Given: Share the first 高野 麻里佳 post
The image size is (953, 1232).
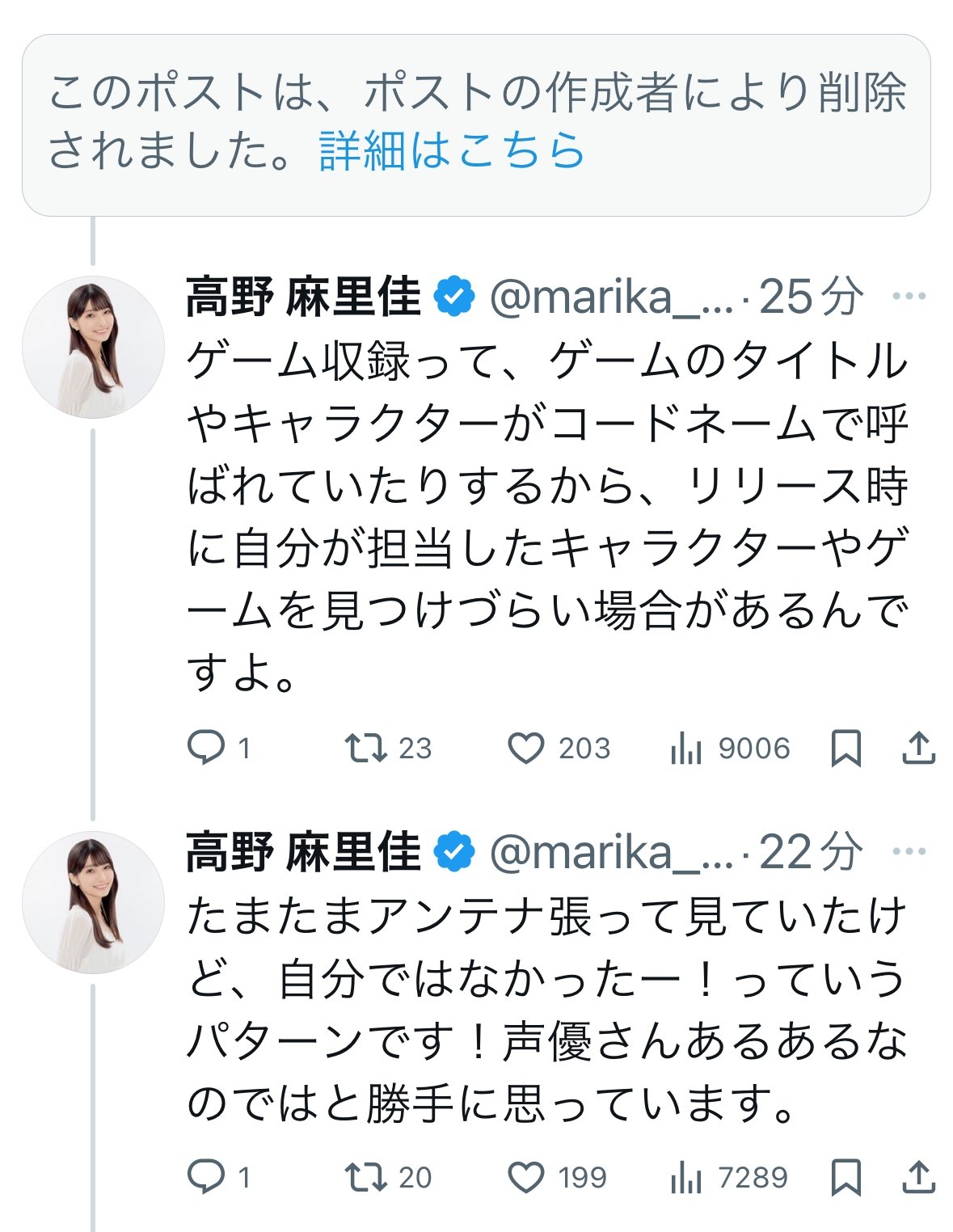Looking at the screenshot, I should (x=917, y=748).
